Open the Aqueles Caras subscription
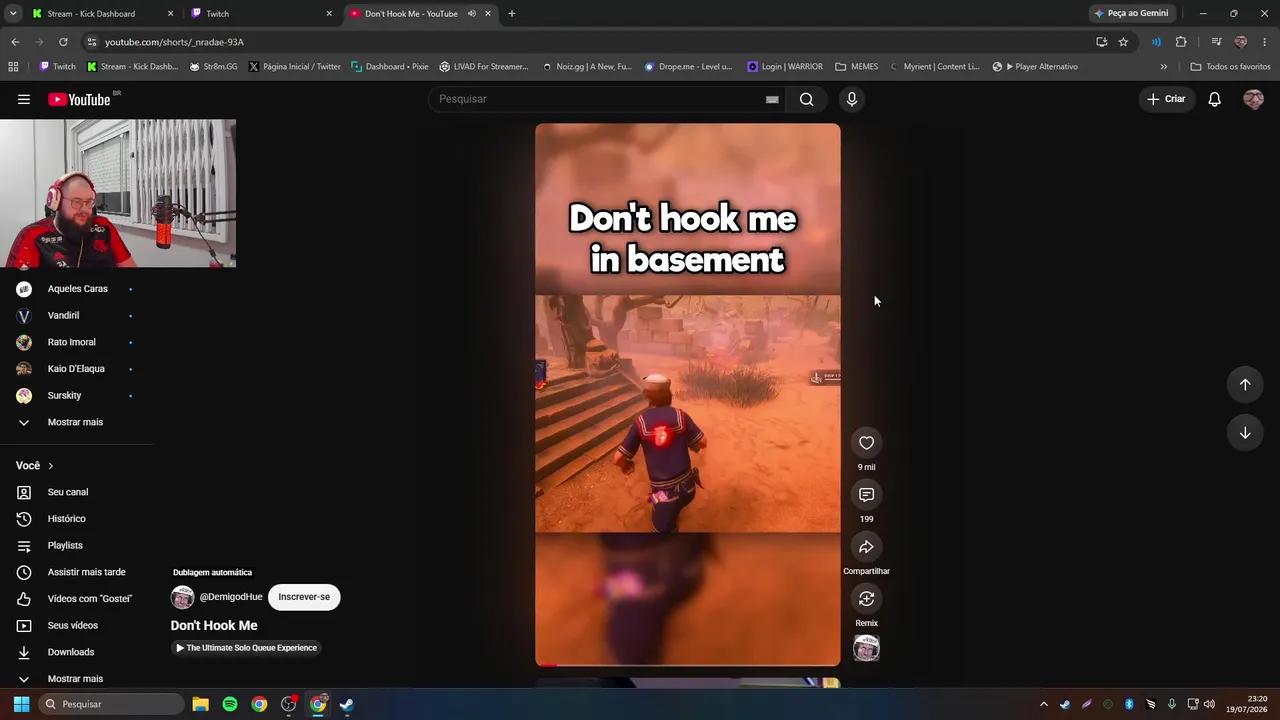 [77, 289]
